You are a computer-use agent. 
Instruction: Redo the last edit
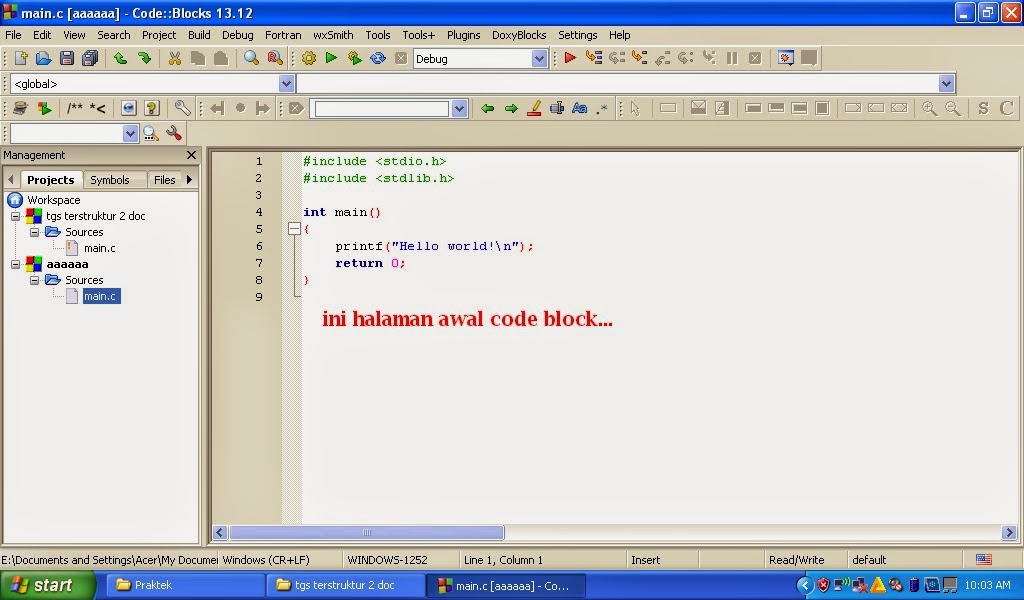pos(144,59)
